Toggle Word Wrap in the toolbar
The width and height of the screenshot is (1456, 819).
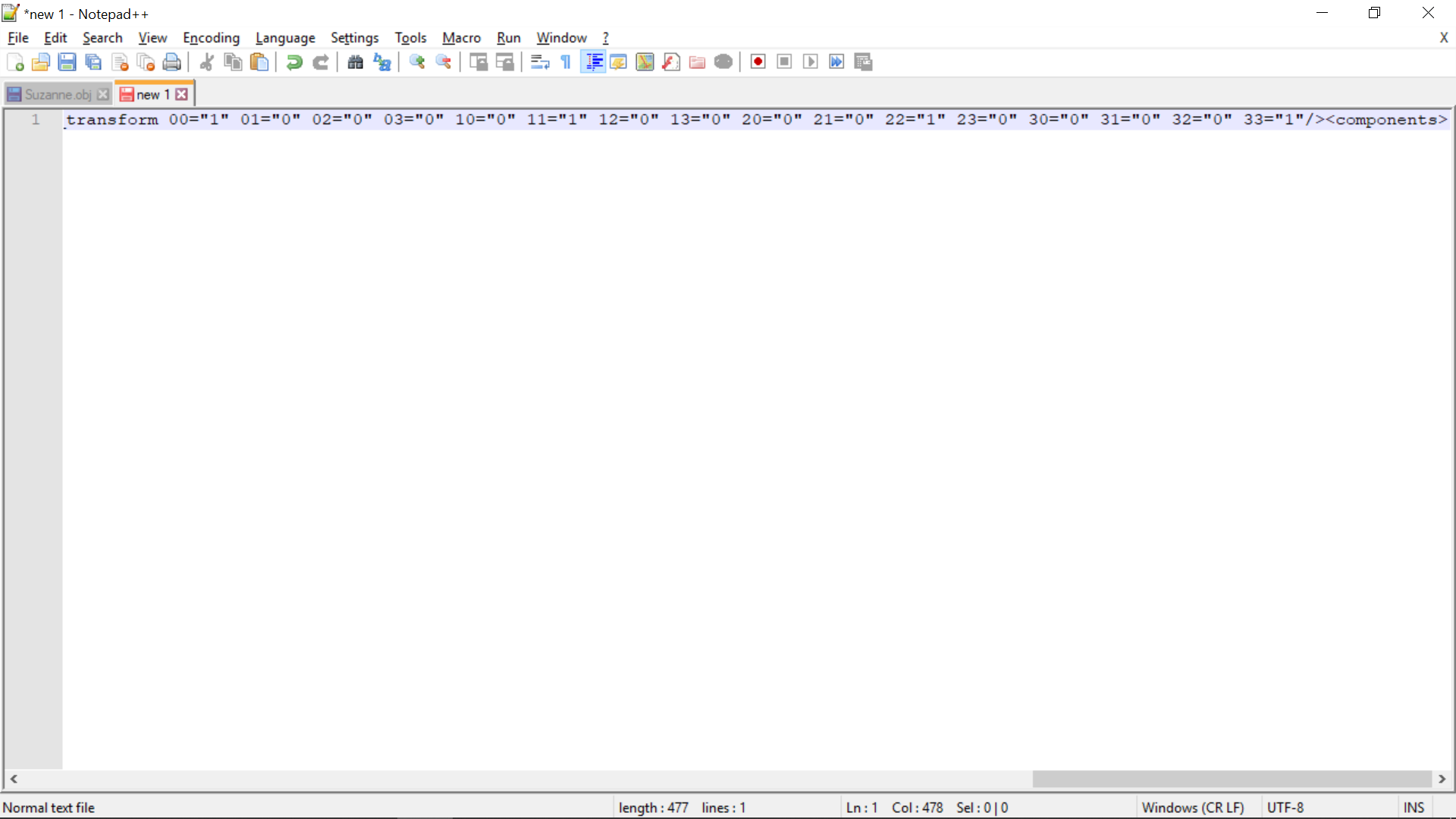[x=540, y=62]
